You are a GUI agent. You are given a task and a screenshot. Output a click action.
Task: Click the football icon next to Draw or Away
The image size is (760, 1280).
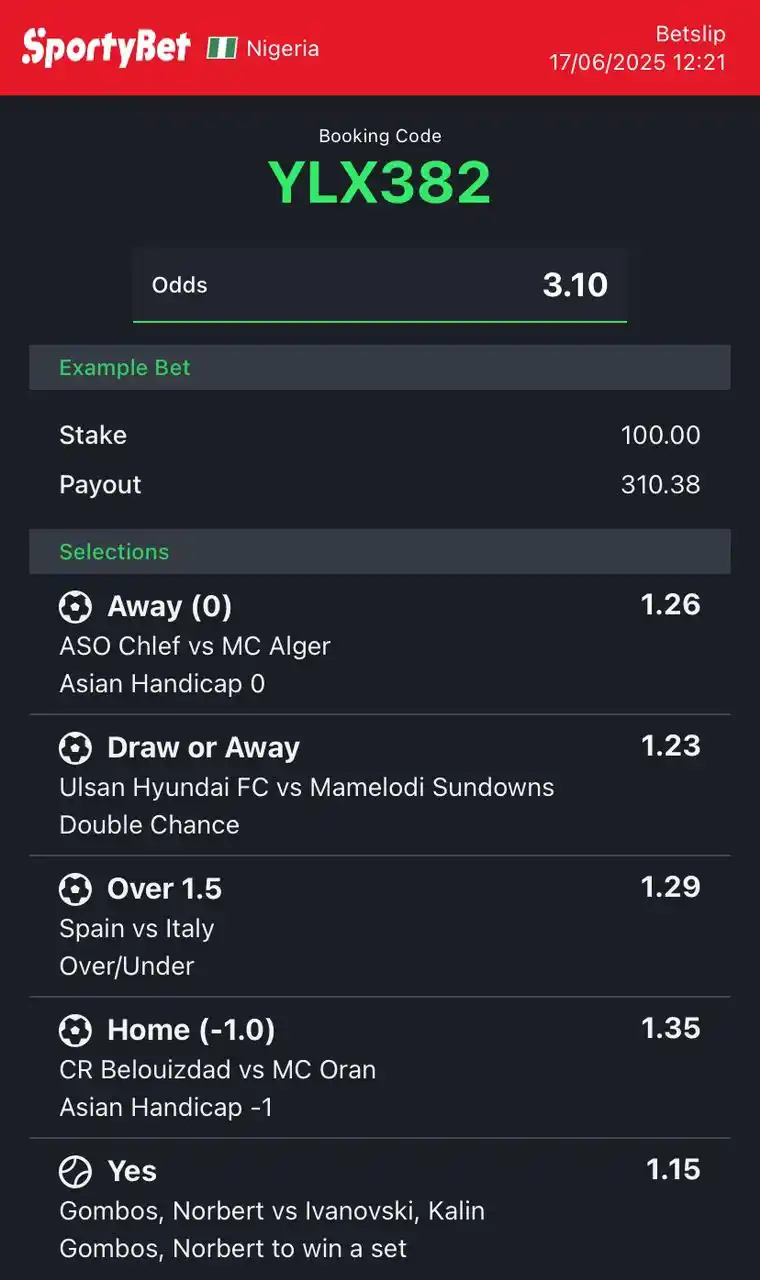(75, 748)
